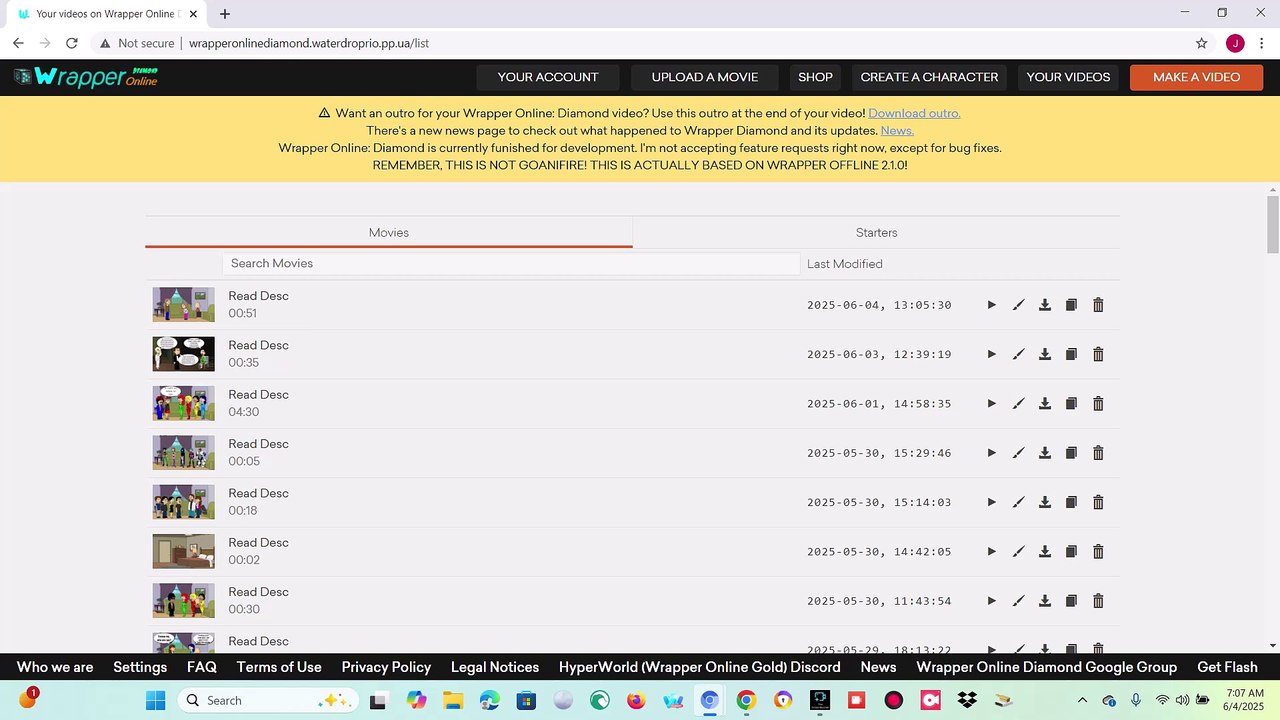
Task: Go to the SHOP page
Action: [815, 77]
